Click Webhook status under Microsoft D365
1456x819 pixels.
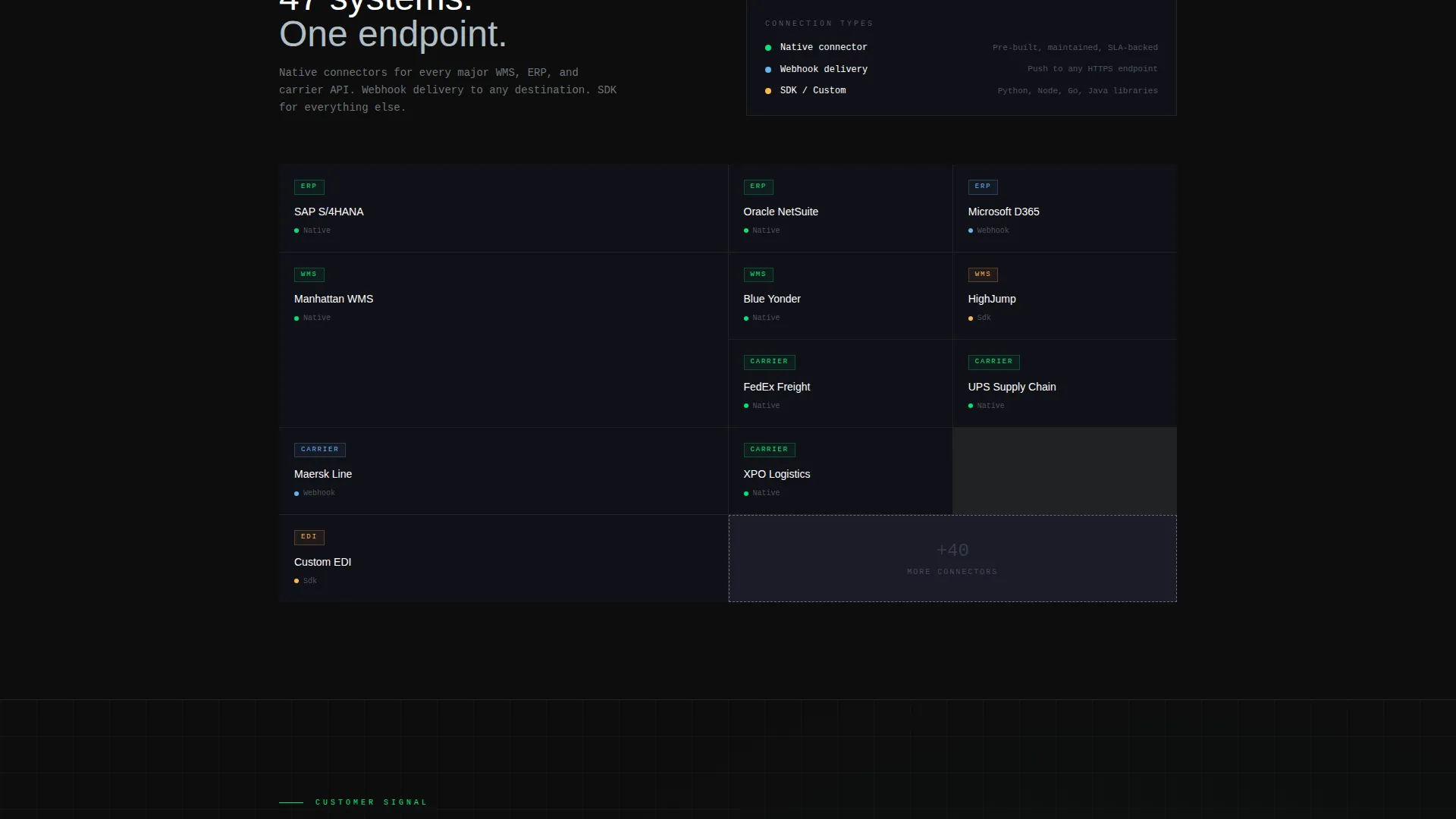point(989,231)
